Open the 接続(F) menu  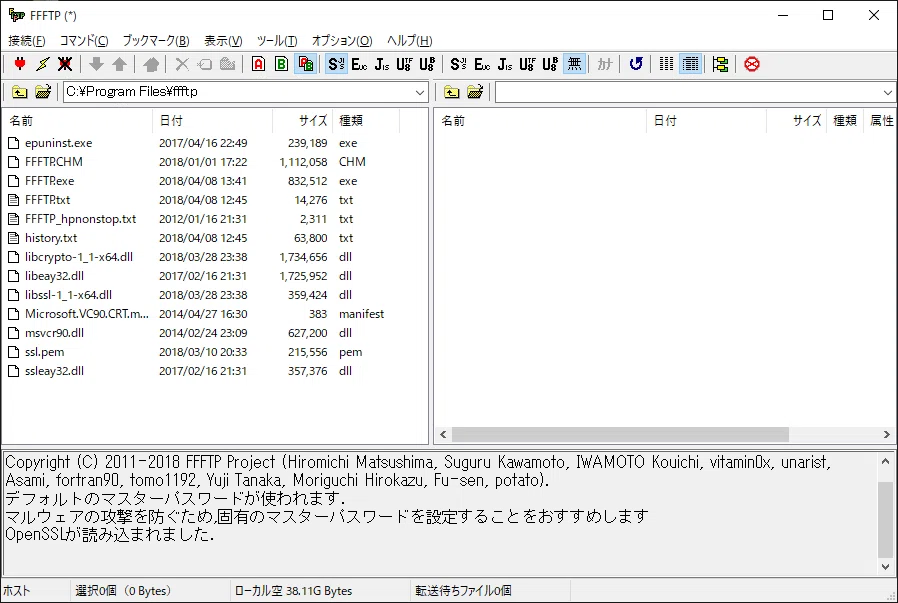click(x=27, y=41)
